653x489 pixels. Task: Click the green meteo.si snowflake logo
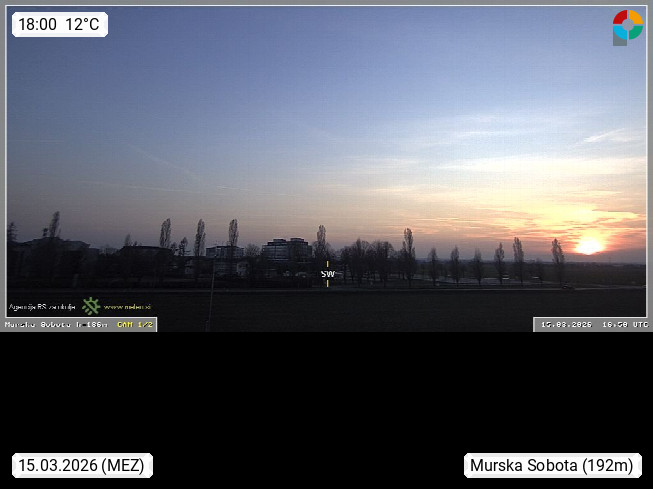click(x=91, y=306)
